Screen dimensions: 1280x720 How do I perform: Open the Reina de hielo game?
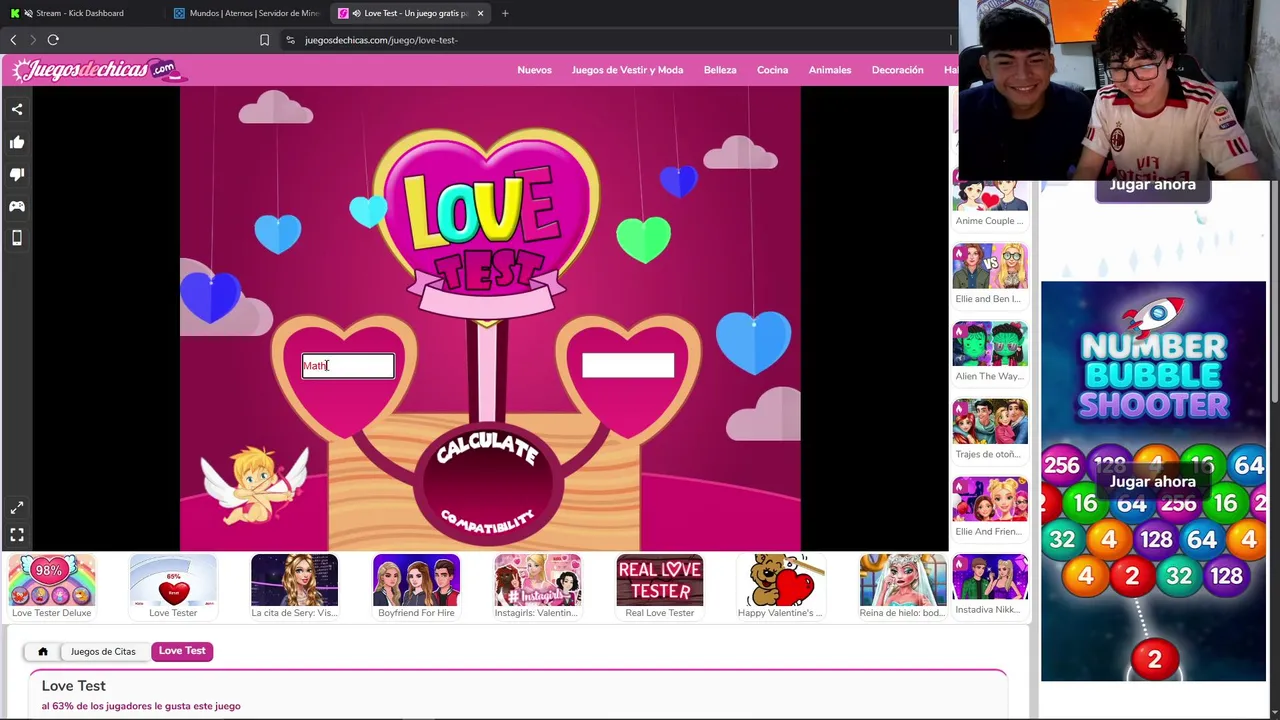point(902,587)
